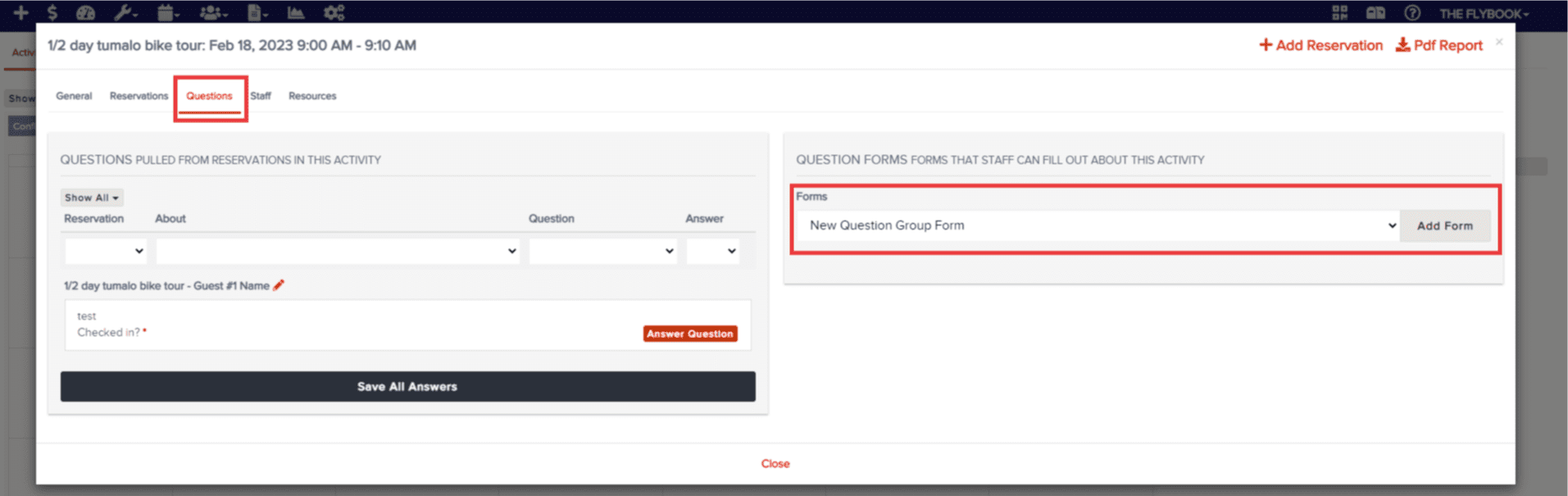This screenshot has width=1568, height=496.
Task: Switch to the General tab
Action: (74, 96)
